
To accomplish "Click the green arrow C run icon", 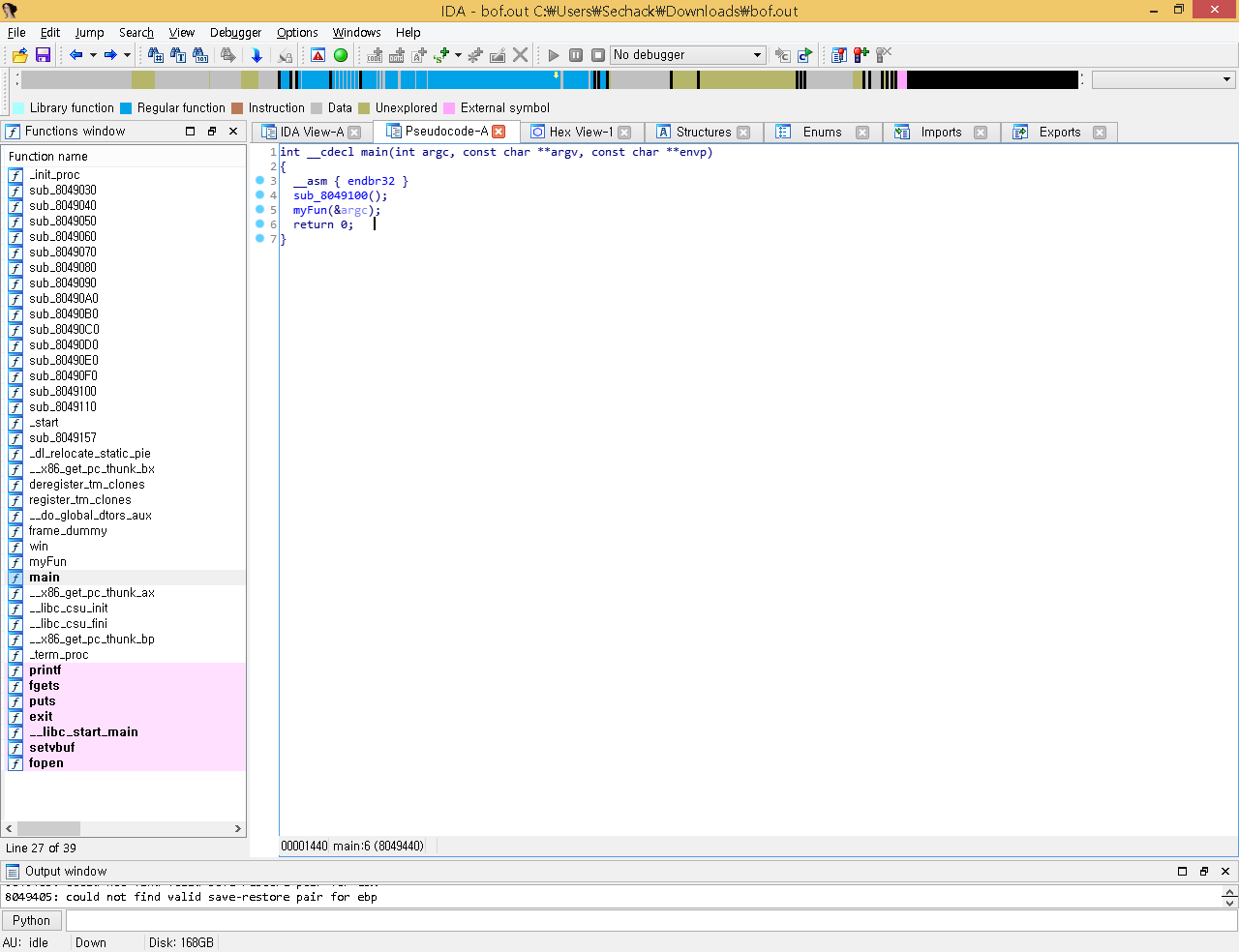I will [804, 55].
